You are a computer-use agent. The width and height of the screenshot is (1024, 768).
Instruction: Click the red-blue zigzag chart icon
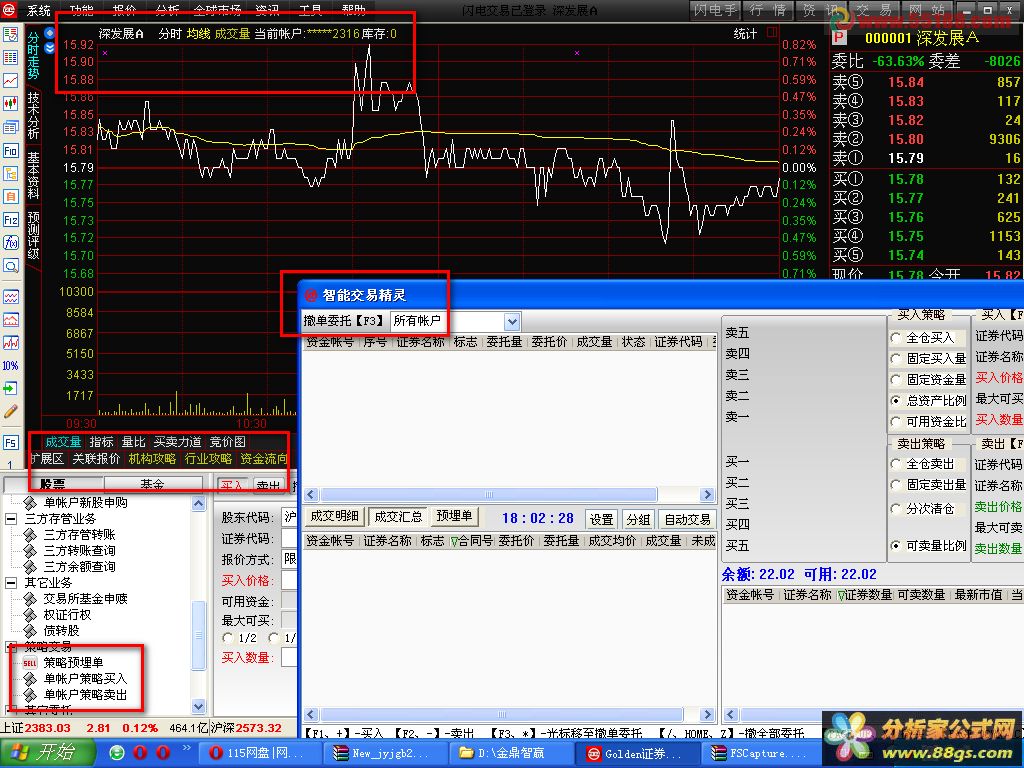point(10,343)
